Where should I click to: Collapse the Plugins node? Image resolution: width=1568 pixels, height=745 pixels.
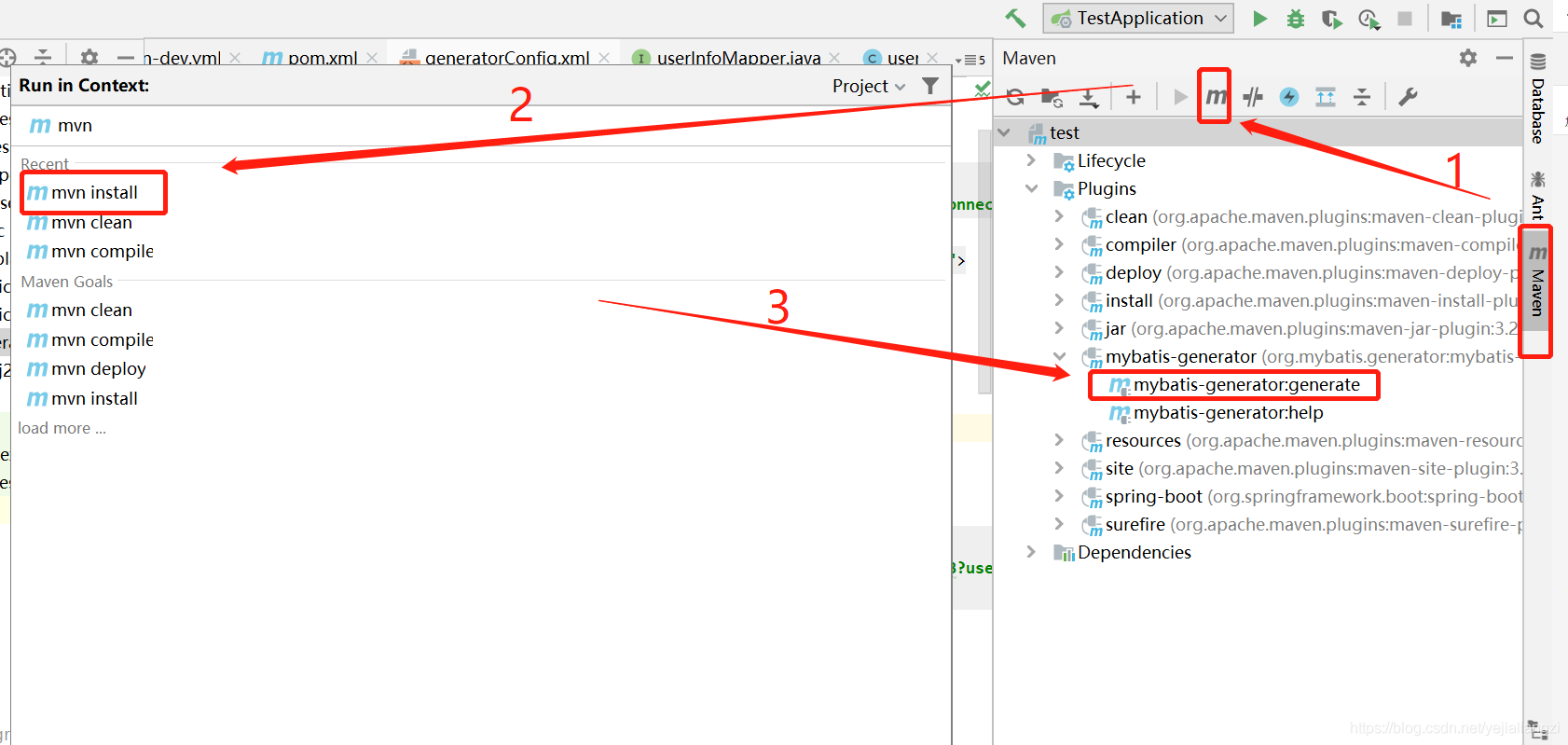point(1031,188)
